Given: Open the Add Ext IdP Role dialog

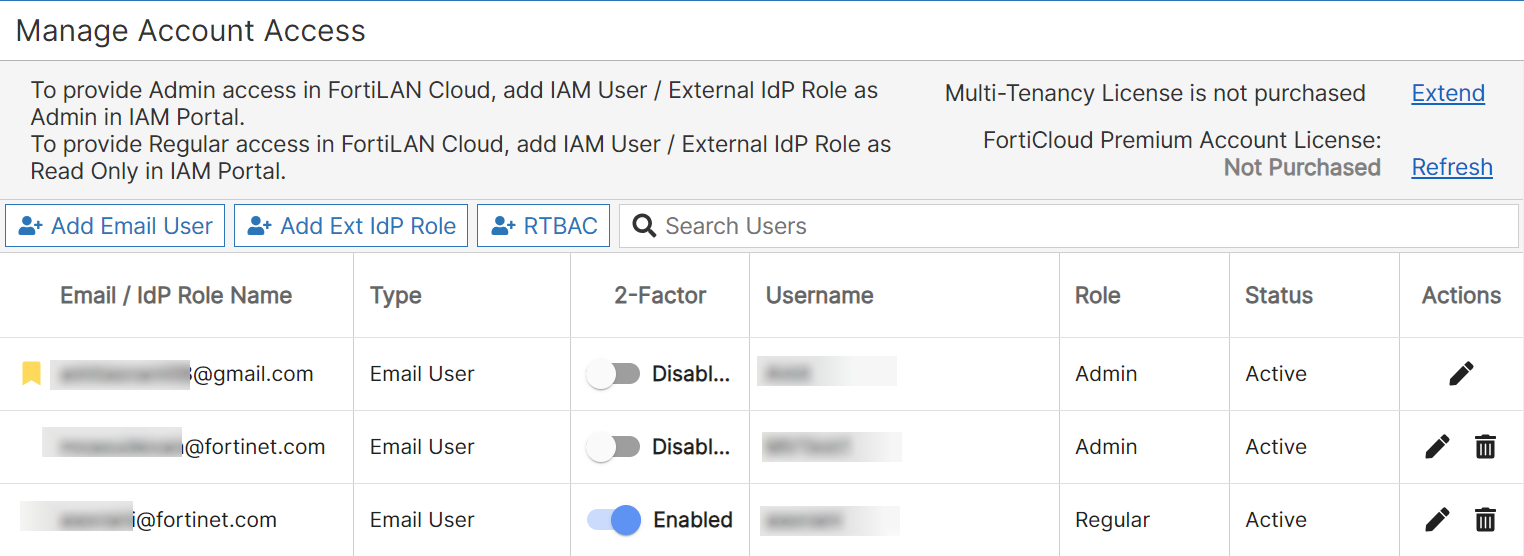Looking at the screenshot, I should tap(351, 226).
